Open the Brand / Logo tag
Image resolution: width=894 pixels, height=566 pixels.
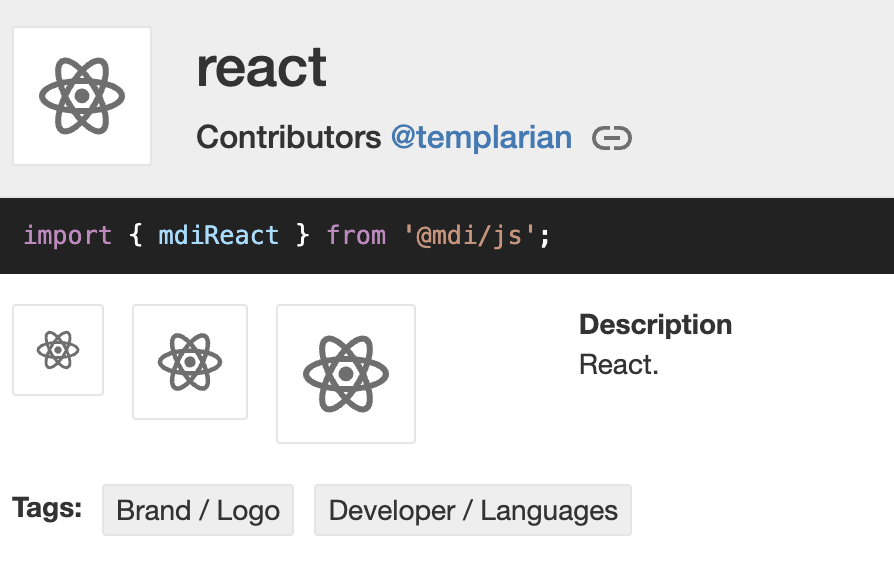(x=198, y=510)
